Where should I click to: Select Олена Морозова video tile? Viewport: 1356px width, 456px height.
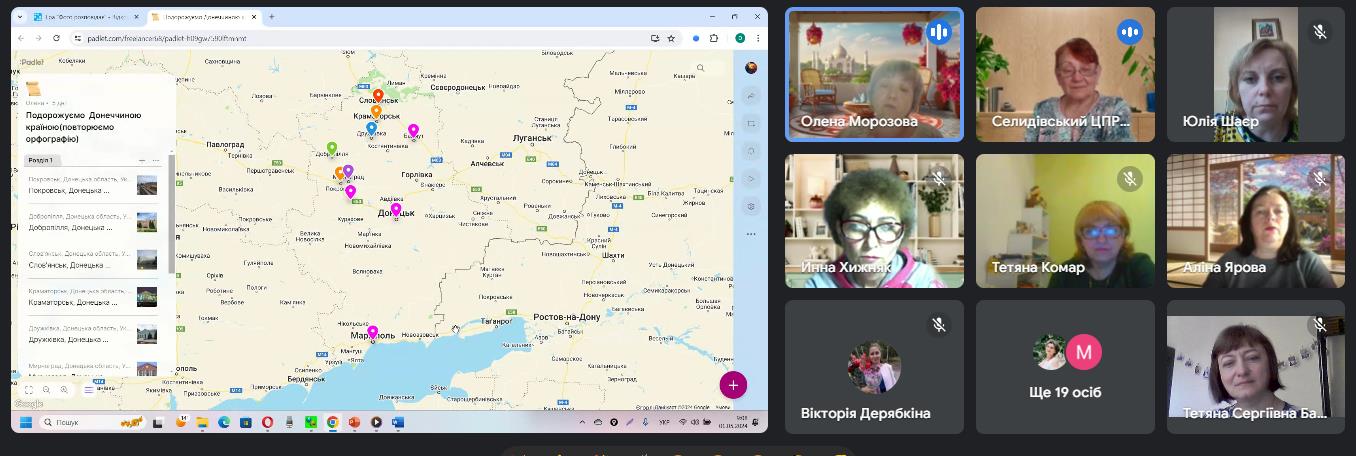point(874,75)
